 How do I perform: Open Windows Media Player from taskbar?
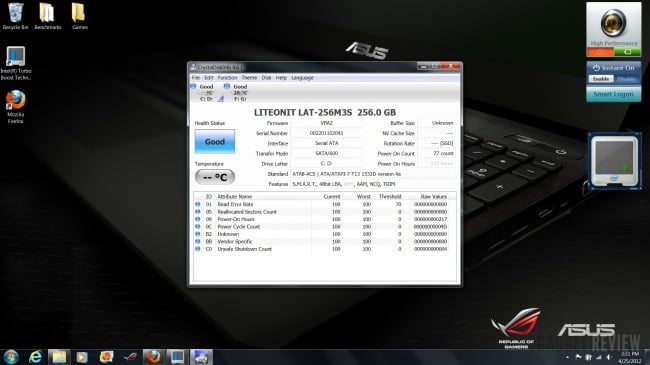(82, 357)
